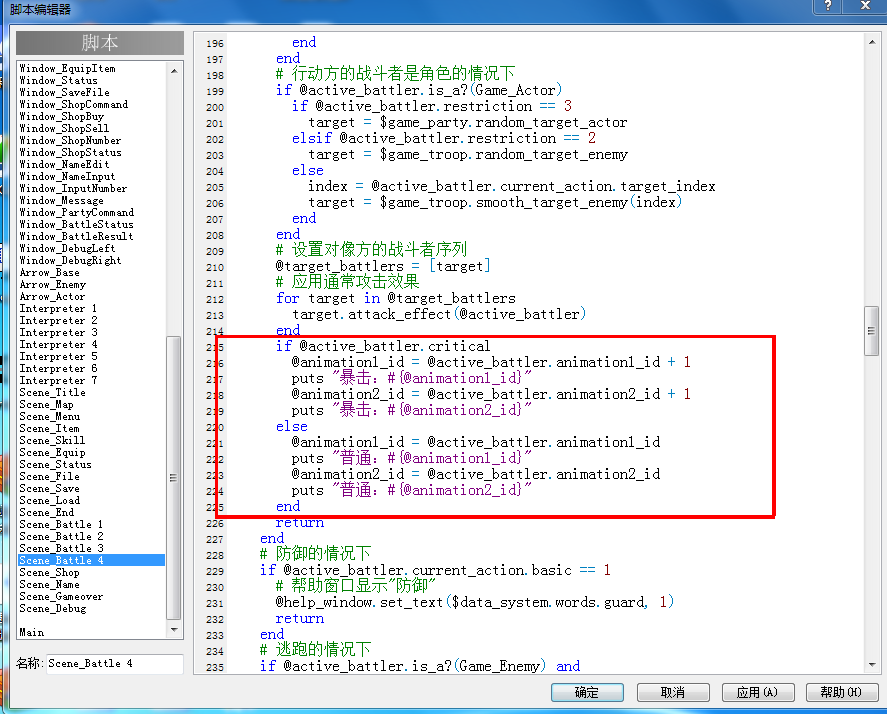Select Window_Message in the list
This screenshot has width=887, height=714.
pos(62,200)
